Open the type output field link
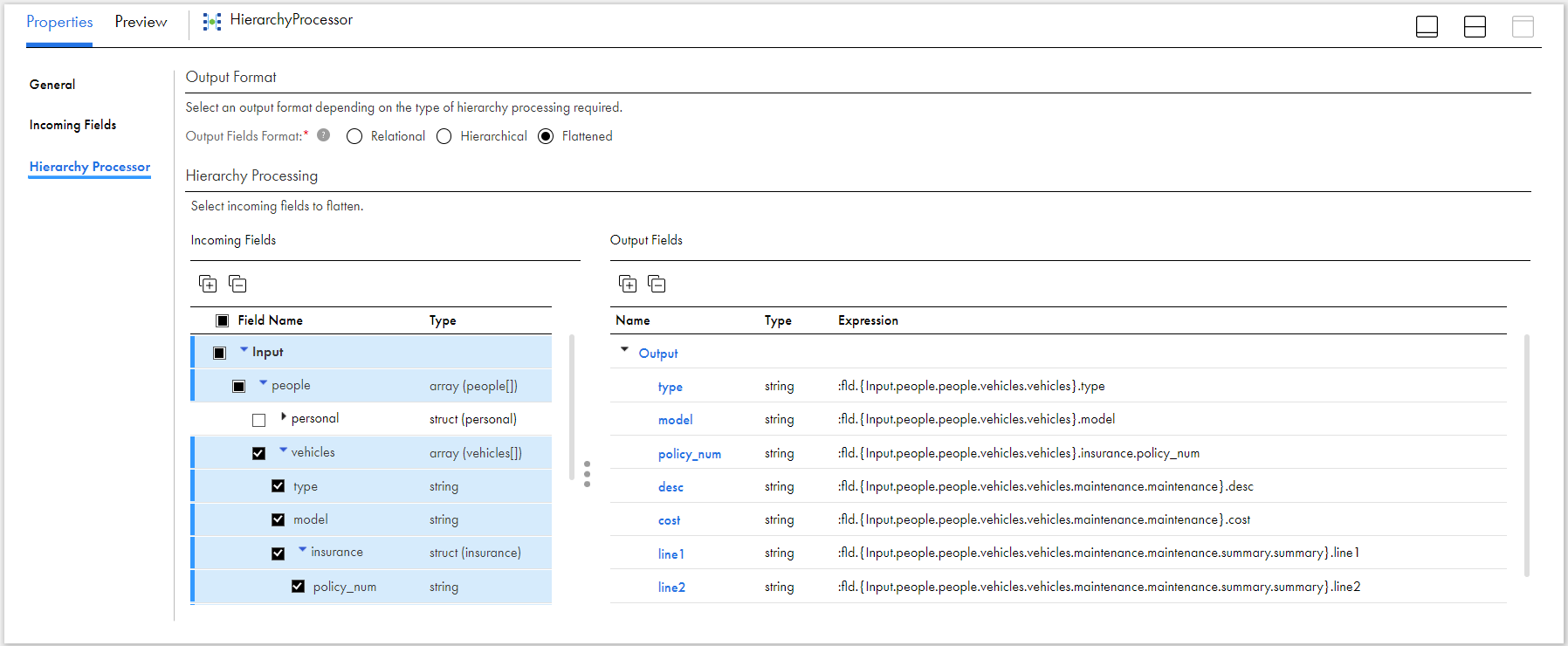 (671, 387)
